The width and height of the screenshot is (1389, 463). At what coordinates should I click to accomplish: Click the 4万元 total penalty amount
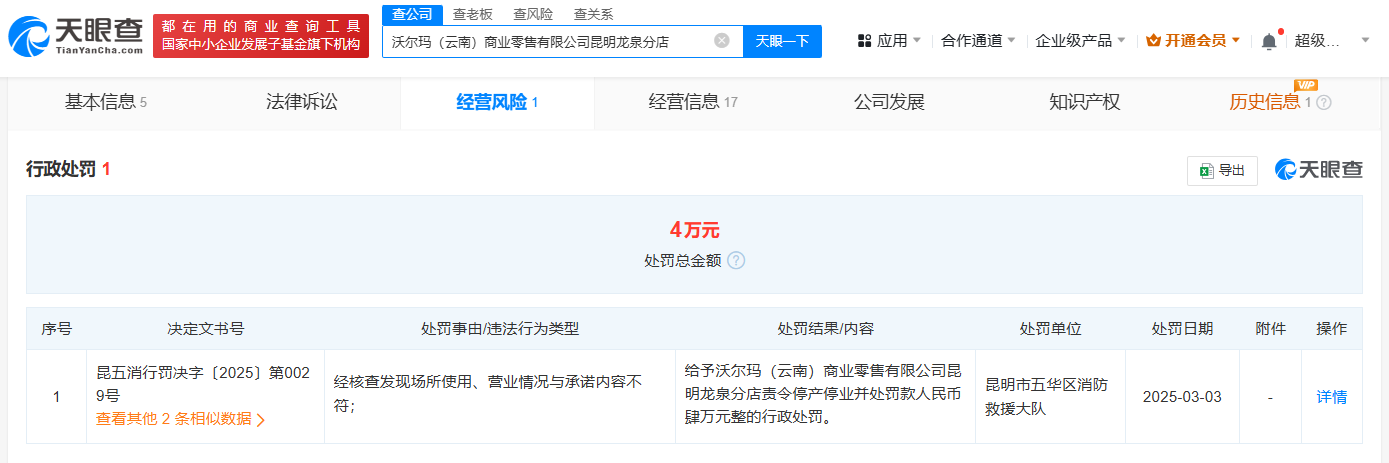click(x=694, y=230)
